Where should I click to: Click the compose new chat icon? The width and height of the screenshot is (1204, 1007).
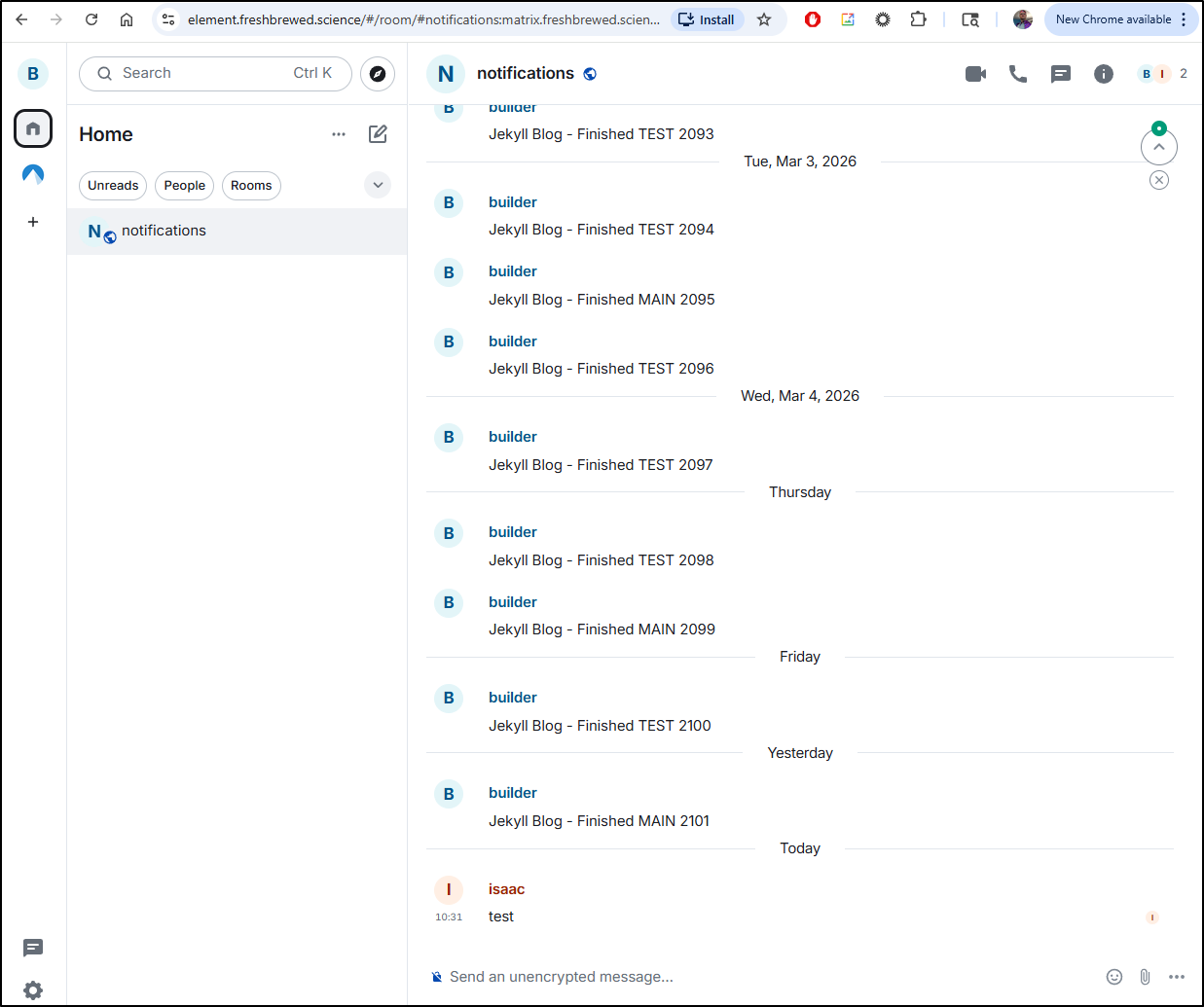(378, 134)
